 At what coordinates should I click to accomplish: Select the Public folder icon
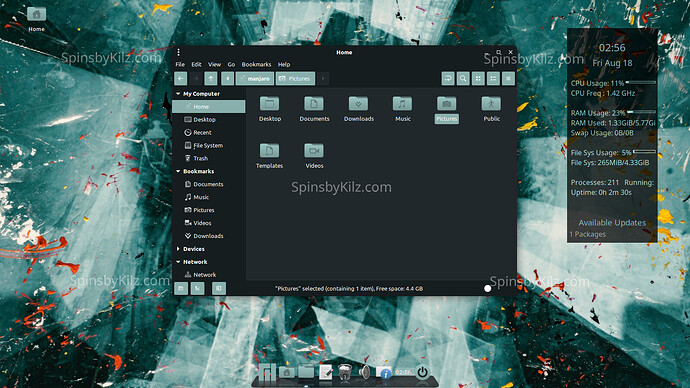[491, 104]
